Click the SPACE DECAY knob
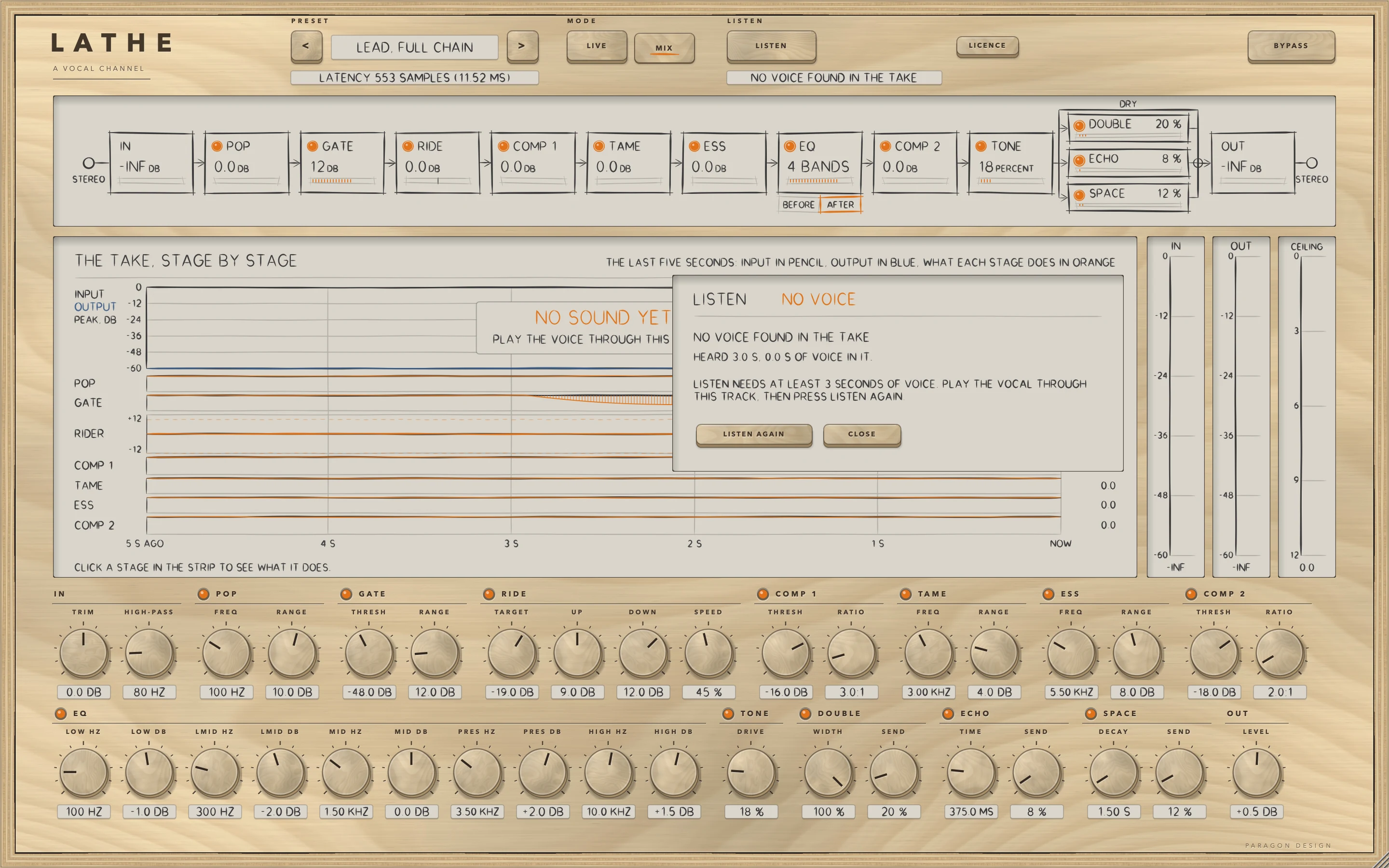 point(1114,773)
